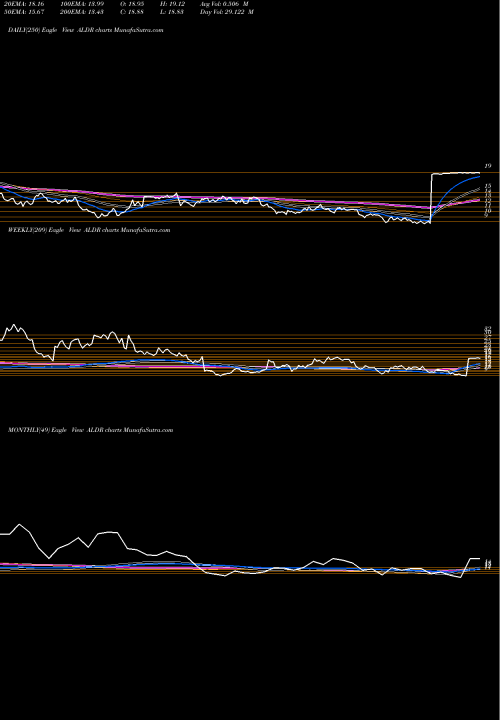Click the low price L: value
500x720 pixels.
point(174,12)
